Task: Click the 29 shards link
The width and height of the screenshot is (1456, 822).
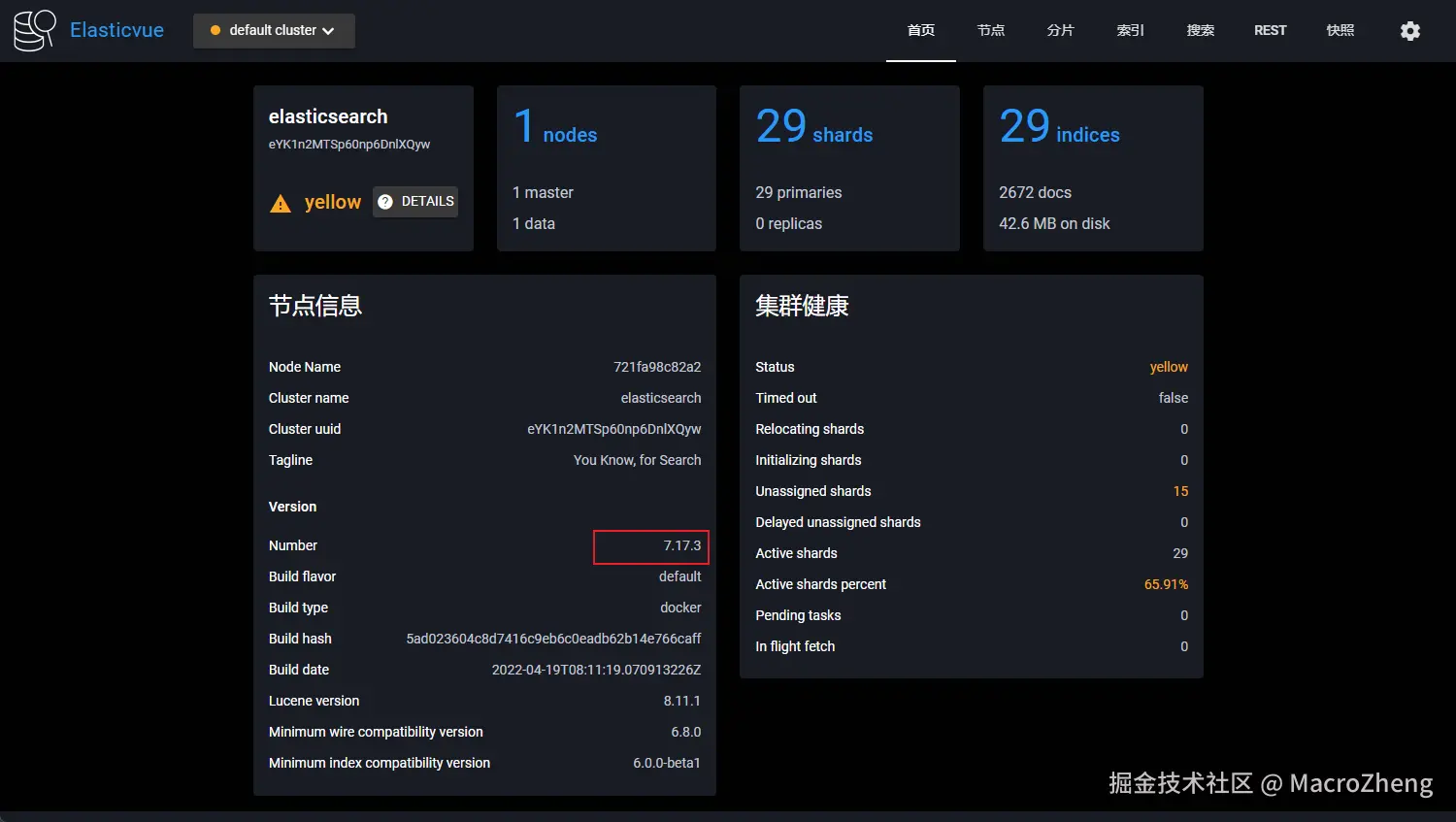Action: point(814,127)
